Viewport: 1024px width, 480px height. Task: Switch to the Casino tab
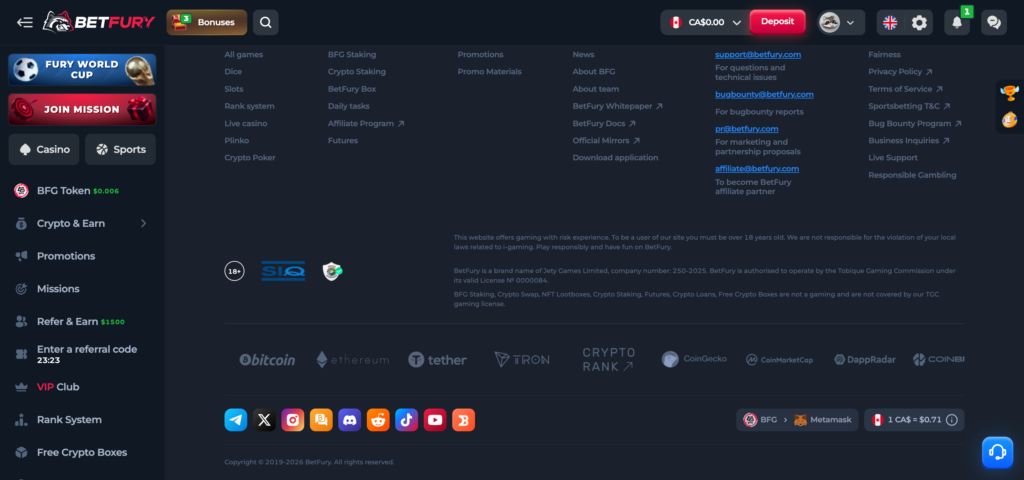pyautogui.click(x=44, y=150)
